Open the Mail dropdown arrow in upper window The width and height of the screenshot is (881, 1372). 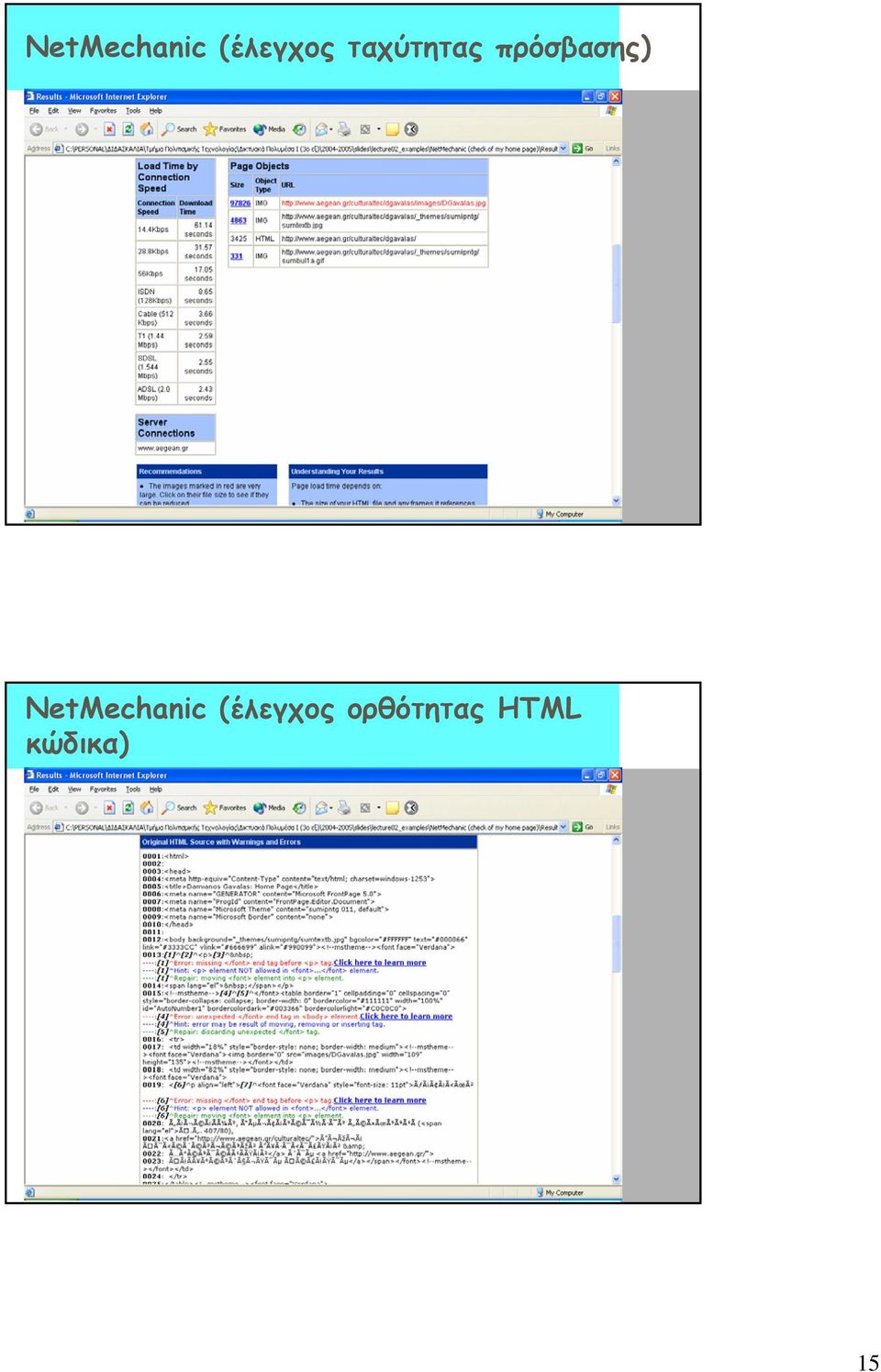pyautogui.click(x=332, y=129)
